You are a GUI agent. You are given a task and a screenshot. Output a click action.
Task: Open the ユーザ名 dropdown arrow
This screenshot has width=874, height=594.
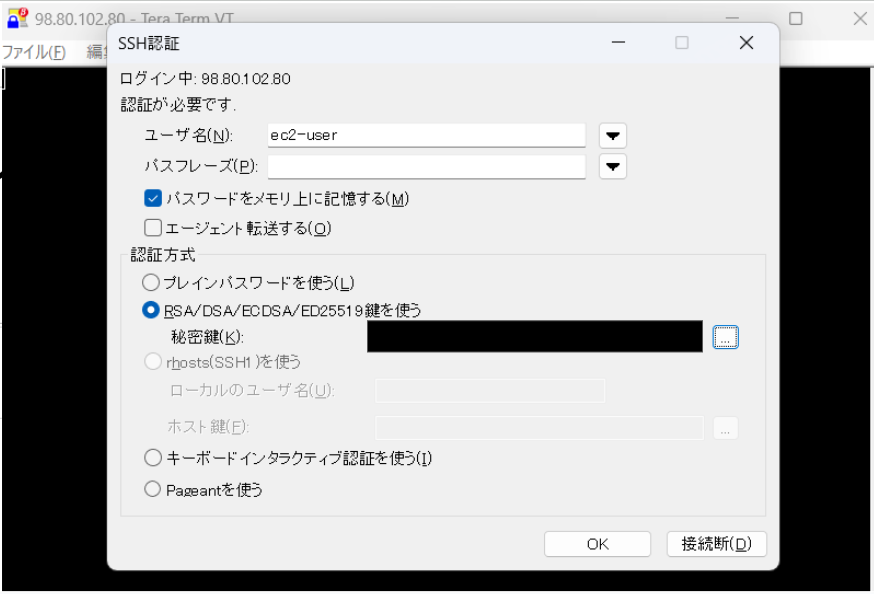[x=613, y=135]
